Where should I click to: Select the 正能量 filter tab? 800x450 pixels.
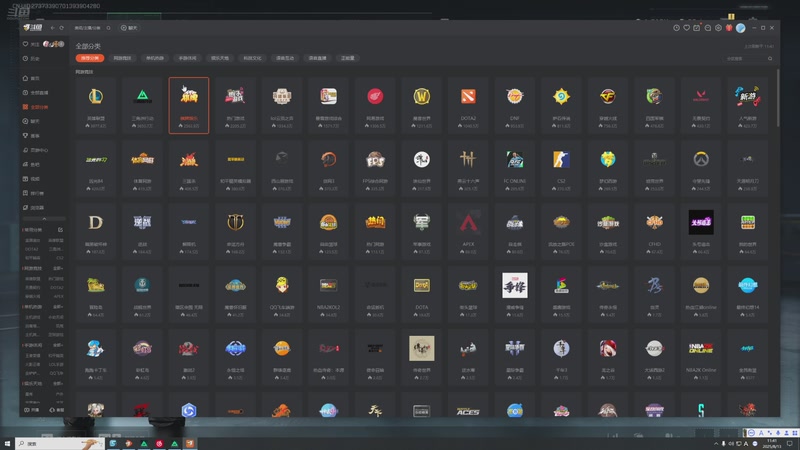(x=348, y=58)
